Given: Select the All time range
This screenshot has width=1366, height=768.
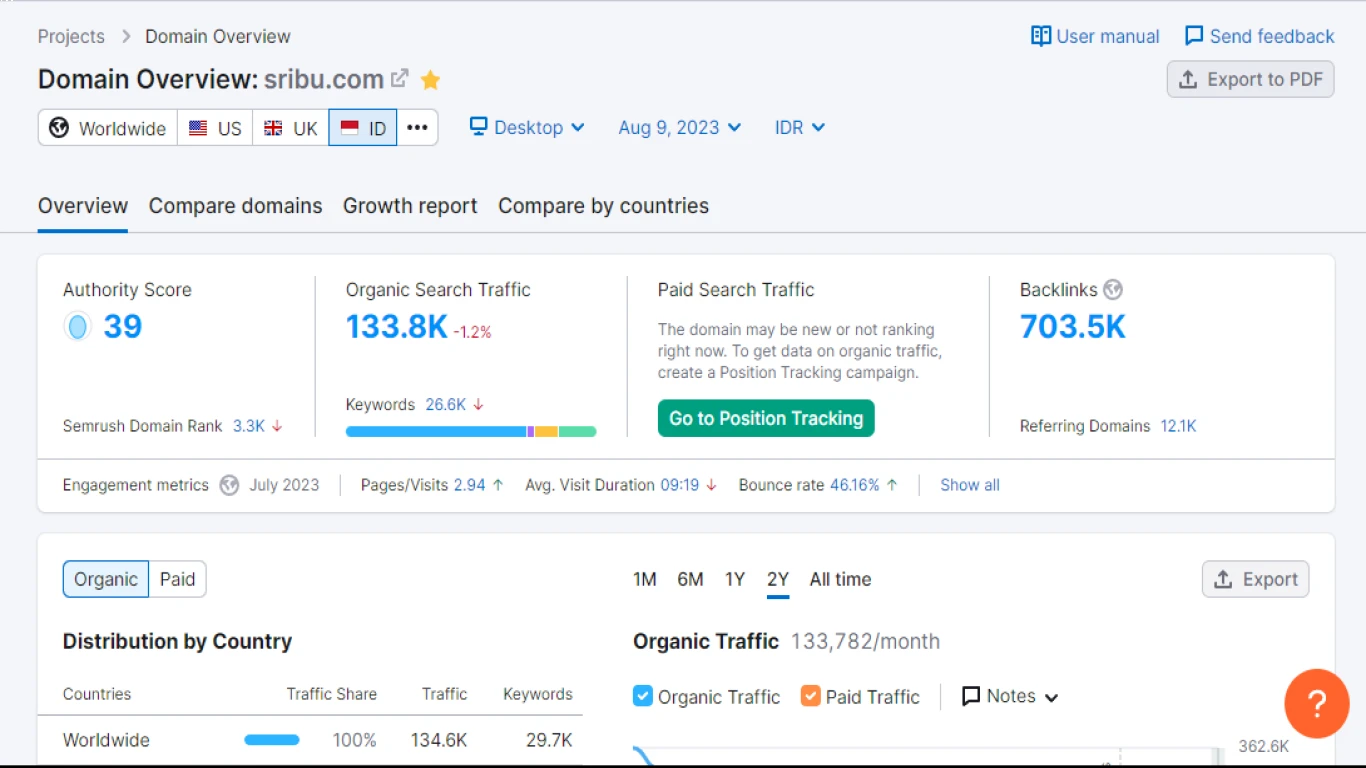Looking at the screenshot, I should tap(840, 579).
